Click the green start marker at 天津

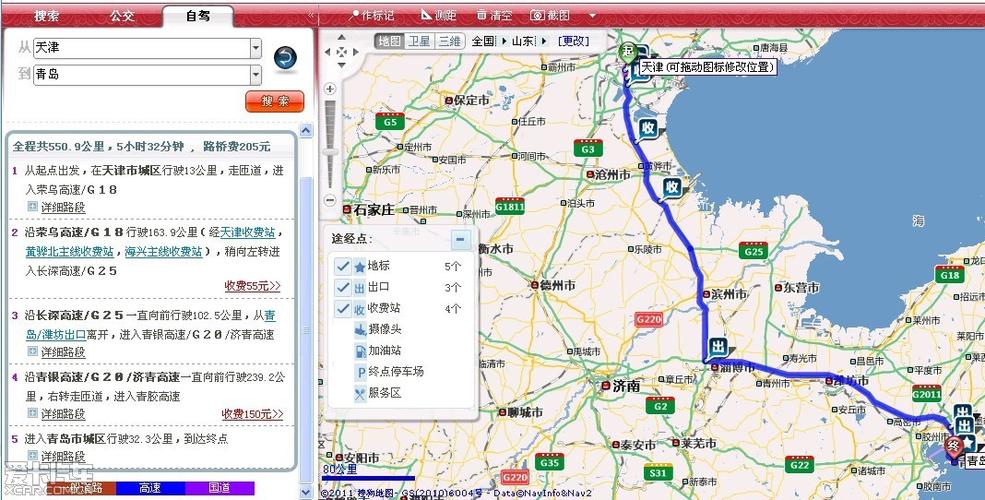[x=627, y=52]
